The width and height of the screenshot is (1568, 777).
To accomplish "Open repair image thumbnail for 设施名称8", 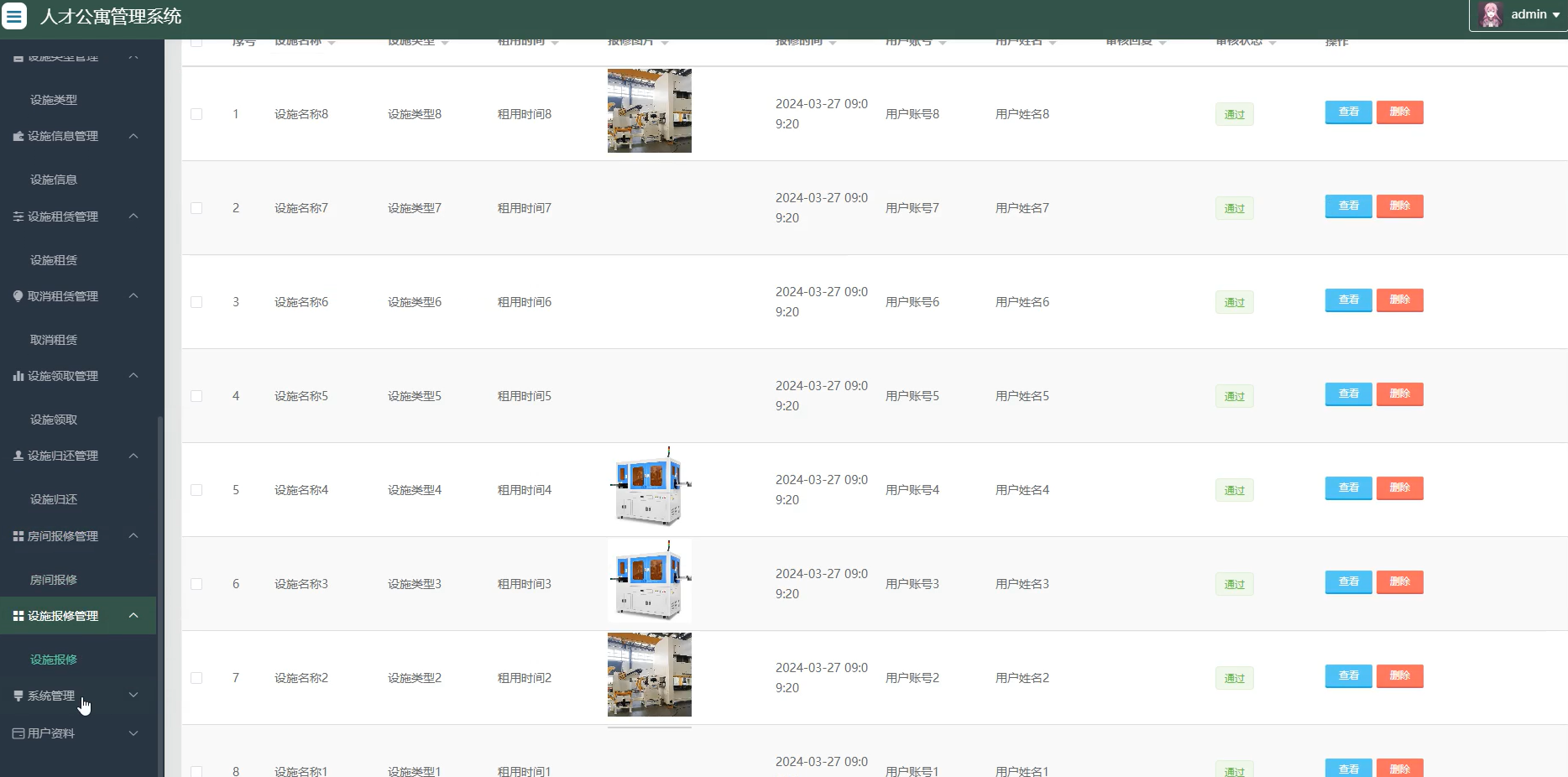I will point(650,111).
